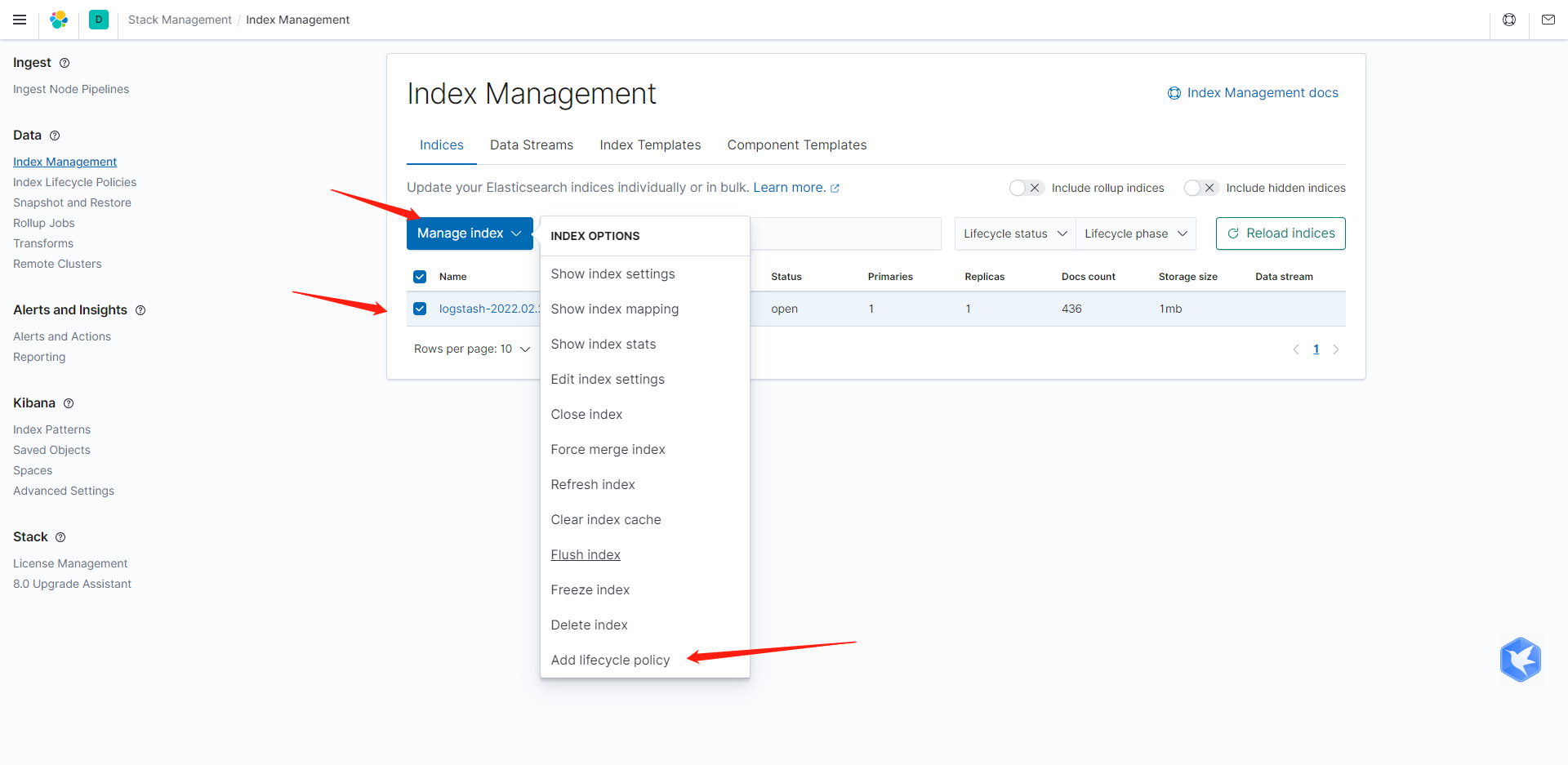Viewport: 1568px width, 765px height.
Task: Open Rollup Jobs in sidebar
Action: [x=44, y=223]
